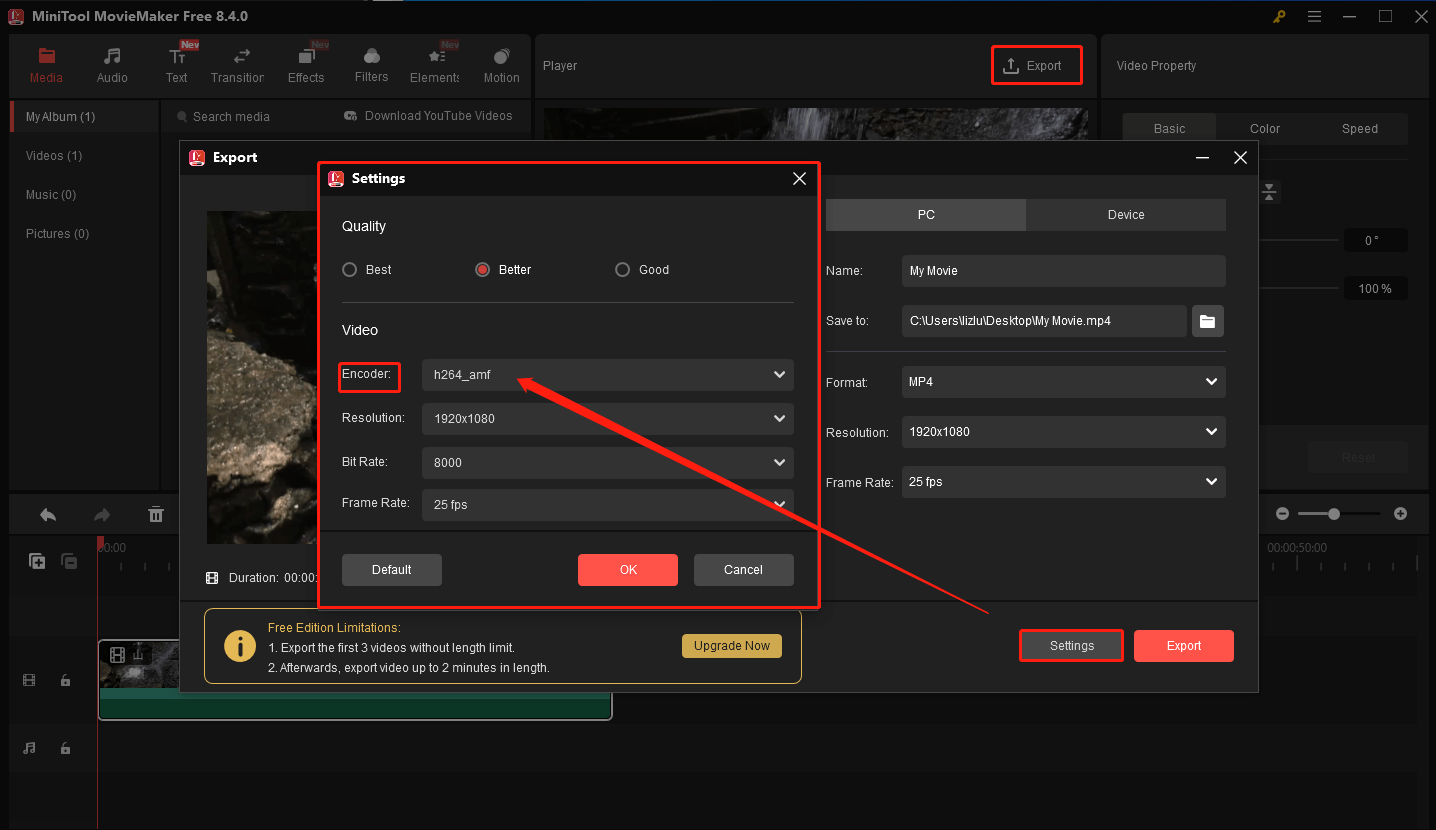1436x830 pixels.
Task: Select the Motion tool
Action: tap(501, 64)
